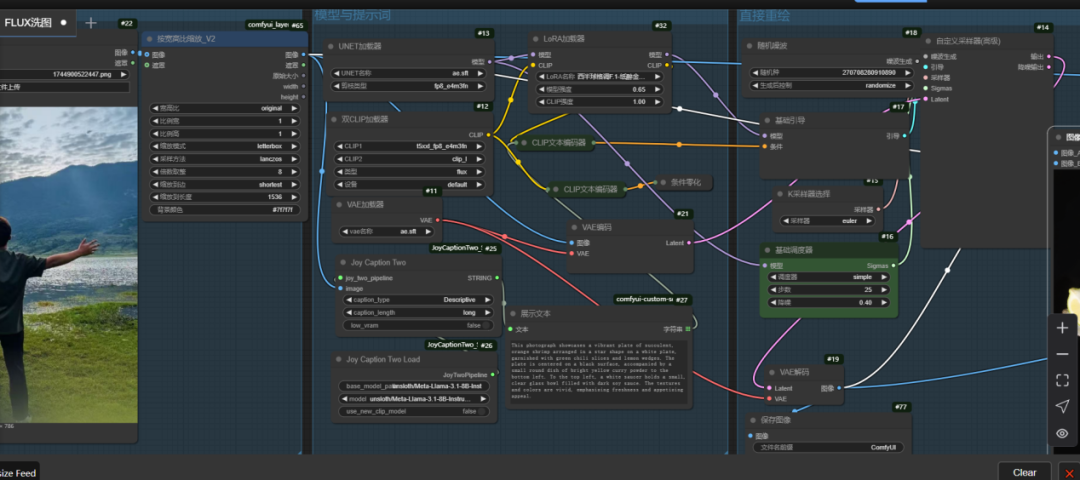Edit the 文件名前缀 ComfyUI field
This screenshot has height=480, width=1080.
click(828, 447)
